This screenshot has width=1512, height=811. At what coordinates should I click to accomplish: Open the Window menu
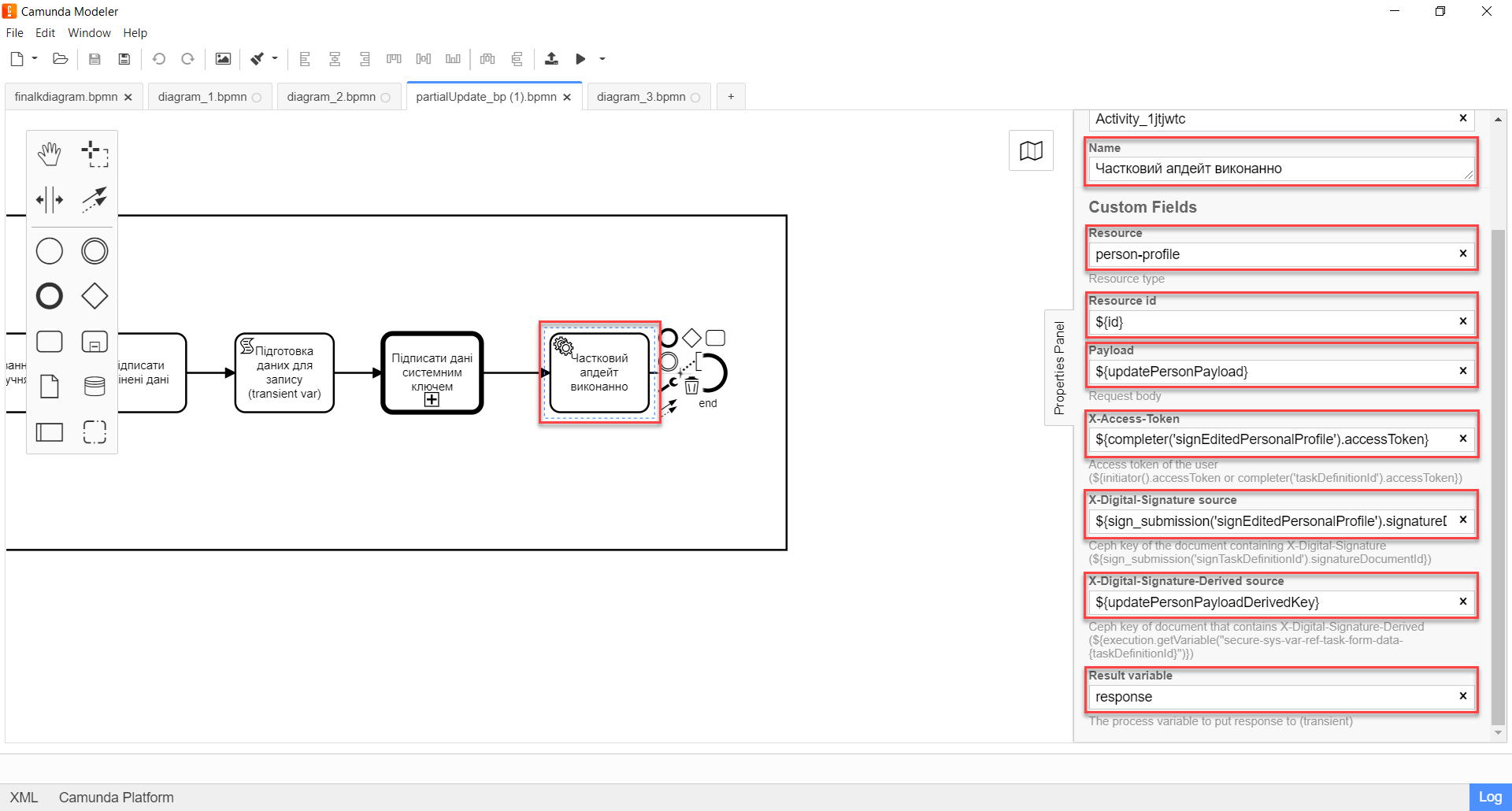[x=89, y=33]
